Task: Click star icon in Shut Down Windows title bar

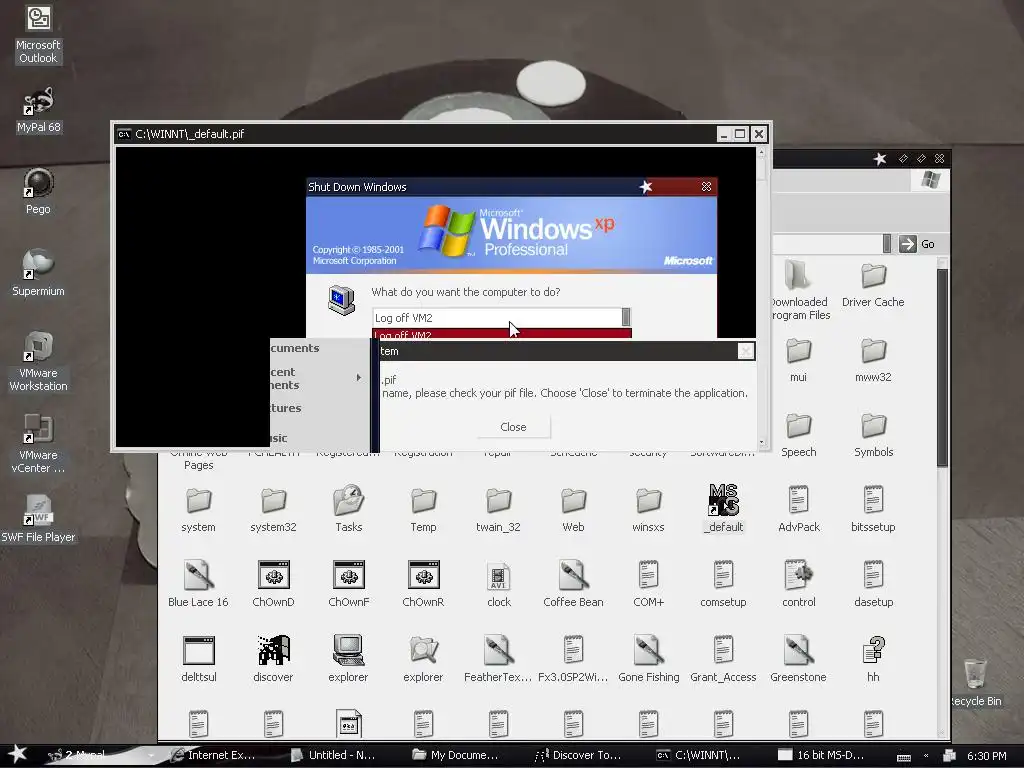Action: 646,187
